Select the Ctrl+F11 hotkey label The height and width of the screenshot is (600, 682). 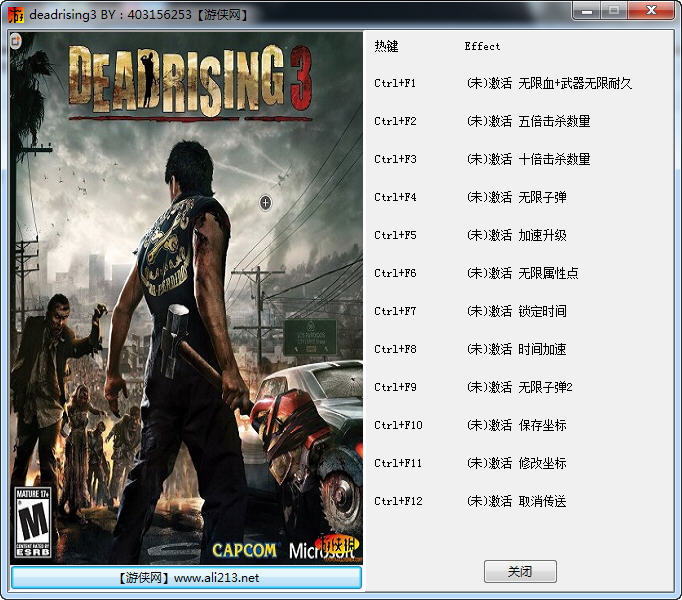398,463
